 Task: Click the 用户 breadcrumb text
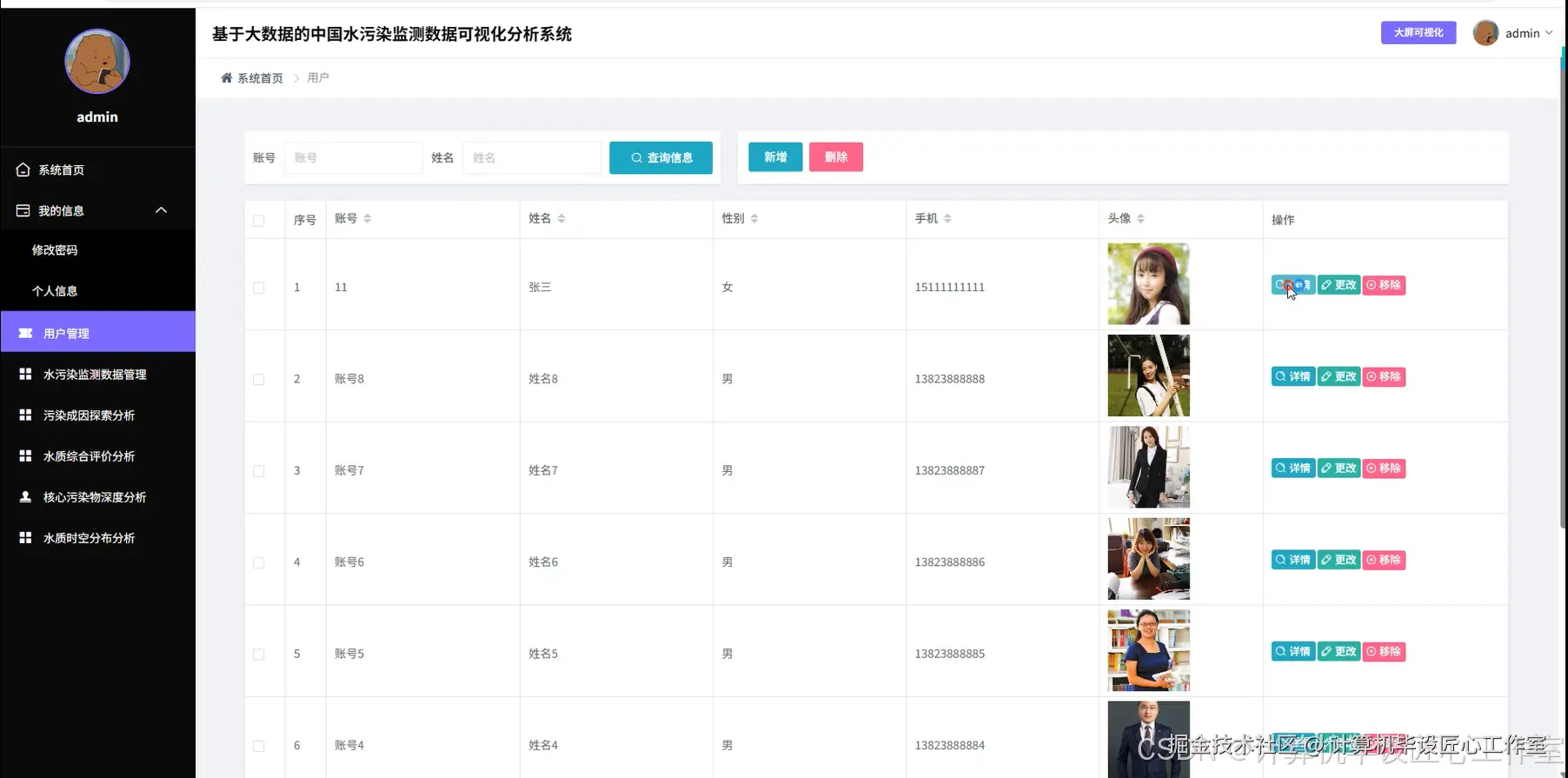click(x=318, y=78)
